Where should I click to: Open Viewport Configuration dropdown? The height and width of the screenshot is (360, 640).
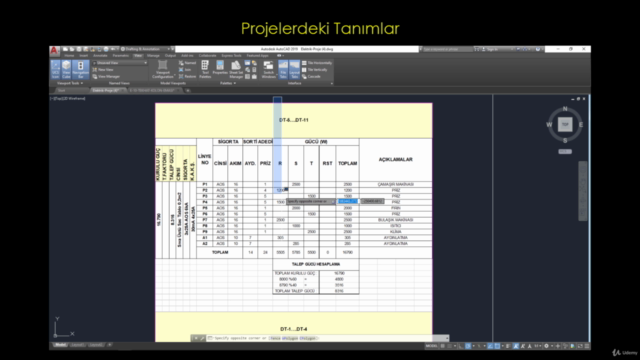(163, 70)
